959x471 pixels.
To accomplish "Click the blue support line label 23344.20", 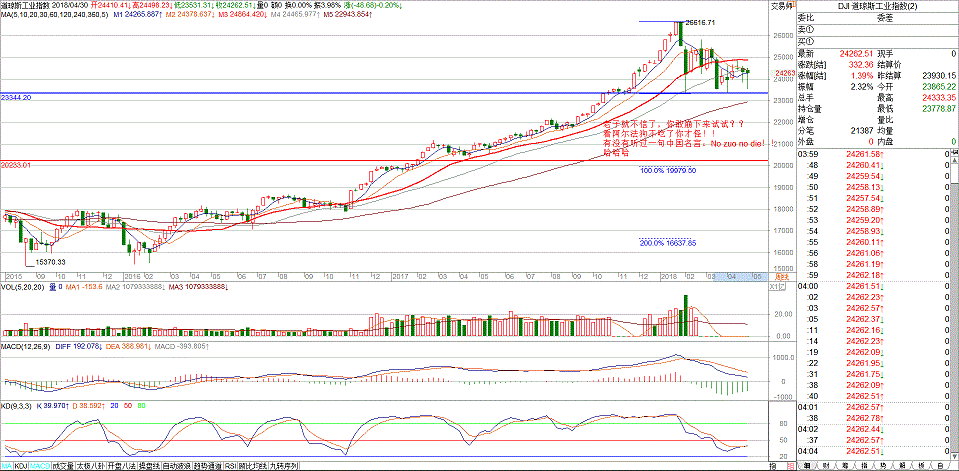I will coord(16,97).
